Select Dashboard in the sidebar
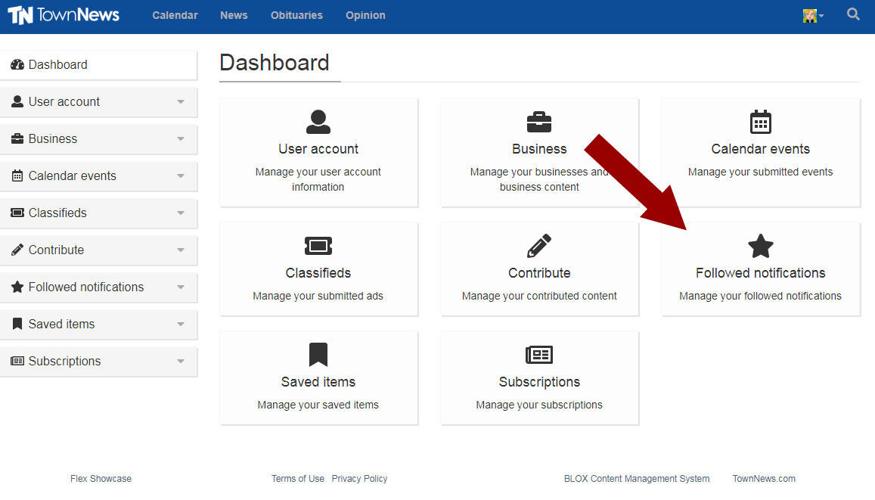This screenshot has width=875, height=500. (99, 65)
